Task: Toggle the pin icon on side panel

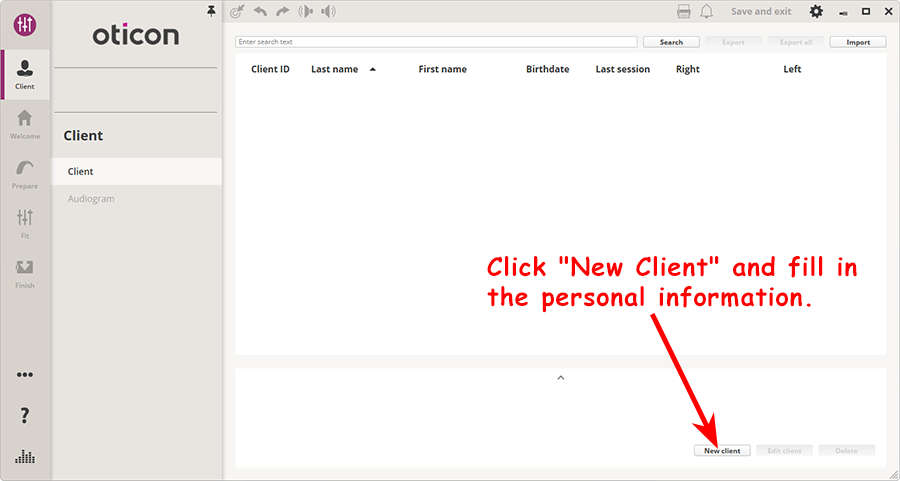Action: [211, 10]
